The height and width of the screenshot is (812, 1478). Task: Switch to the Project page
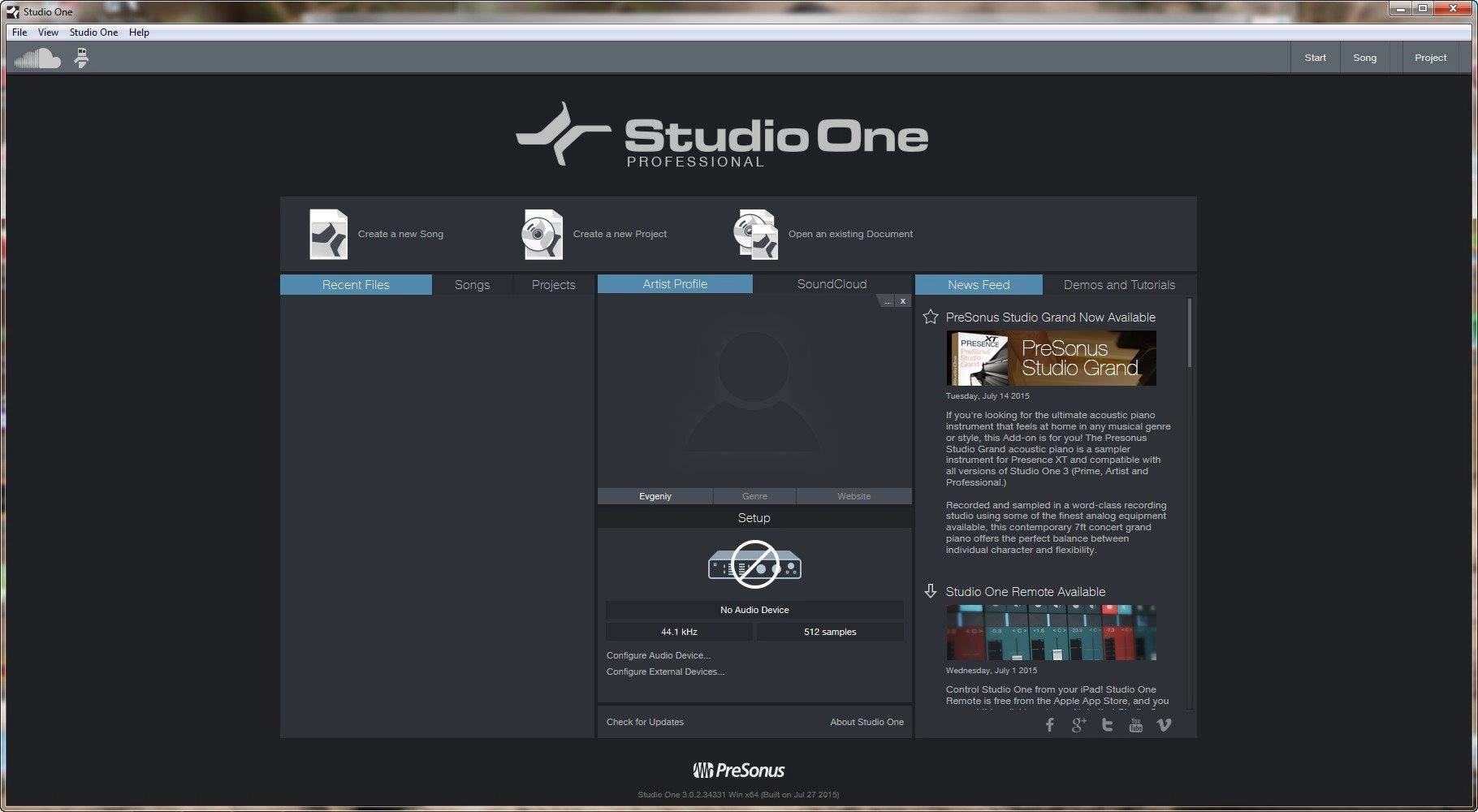click(x=1430, y=58)
